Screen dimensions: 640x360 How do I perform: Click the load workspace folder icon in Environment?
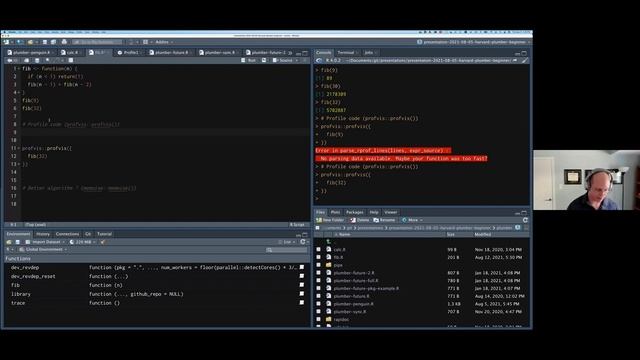click(x=9, y=242)
